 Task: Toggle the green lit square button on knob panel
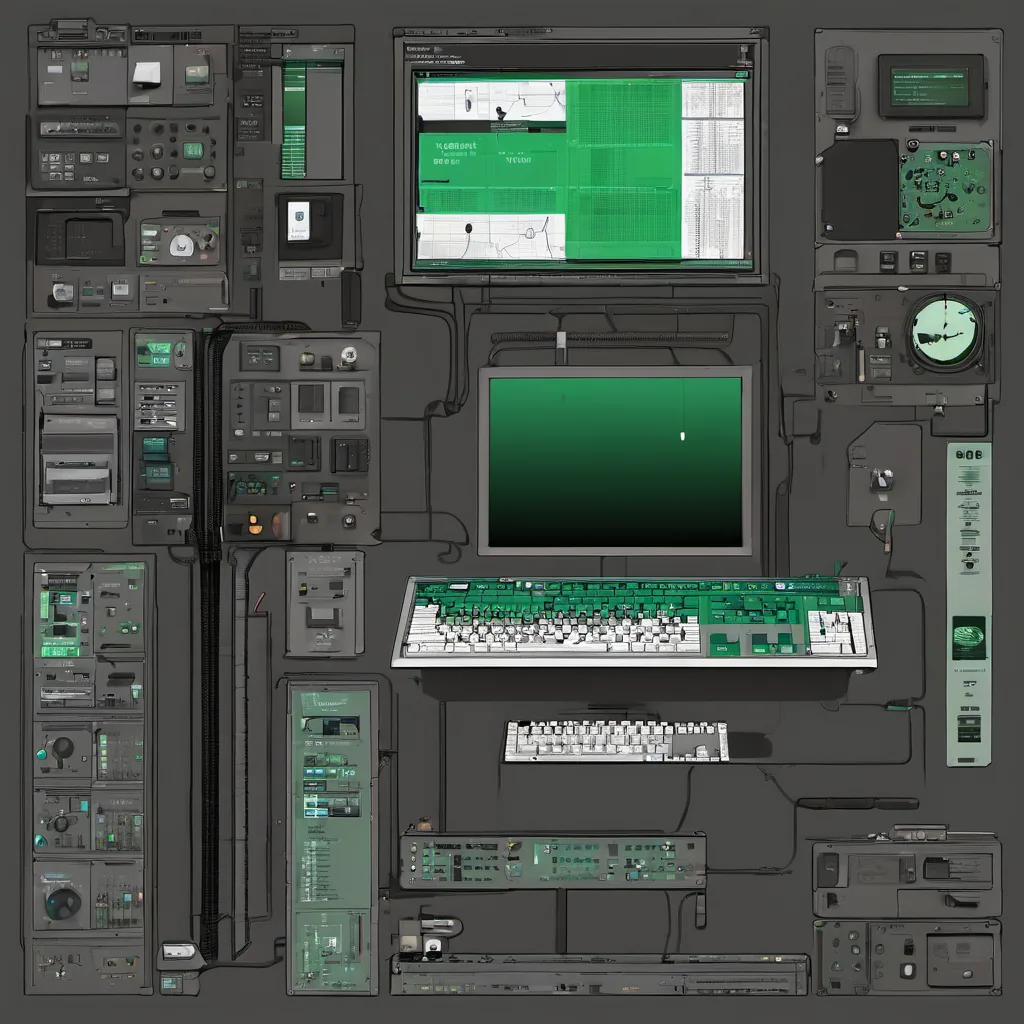(193, 151)
